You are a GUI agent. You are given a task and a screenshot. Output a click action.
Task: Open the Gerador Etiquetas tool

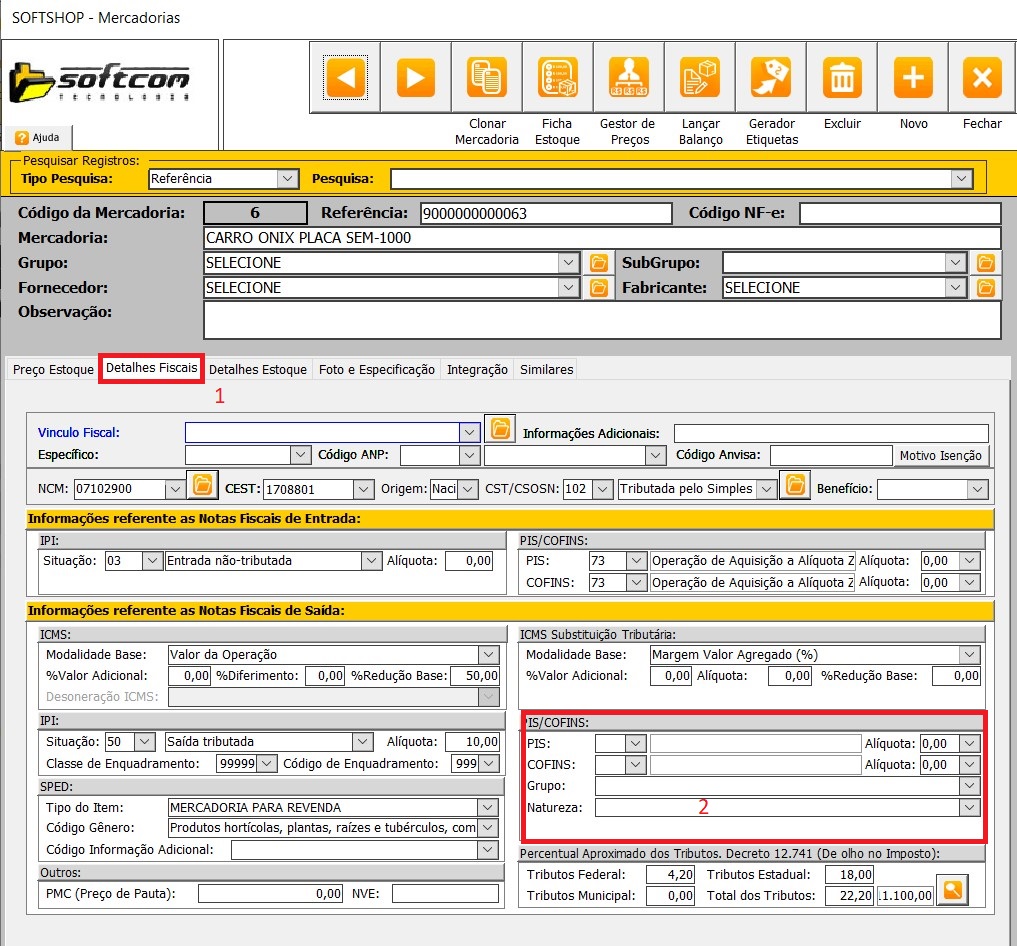coord(772,77)
